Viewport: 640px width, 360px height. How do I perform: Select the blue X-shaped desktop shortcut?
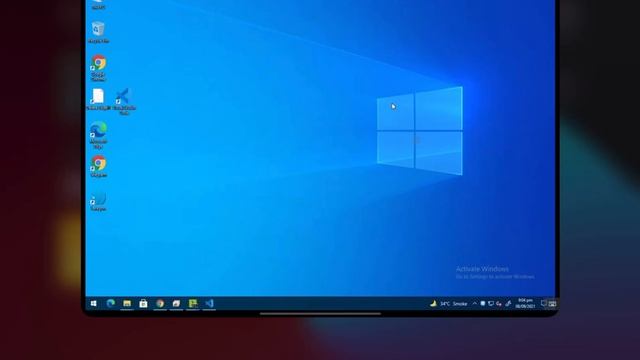tap(123, 101)
